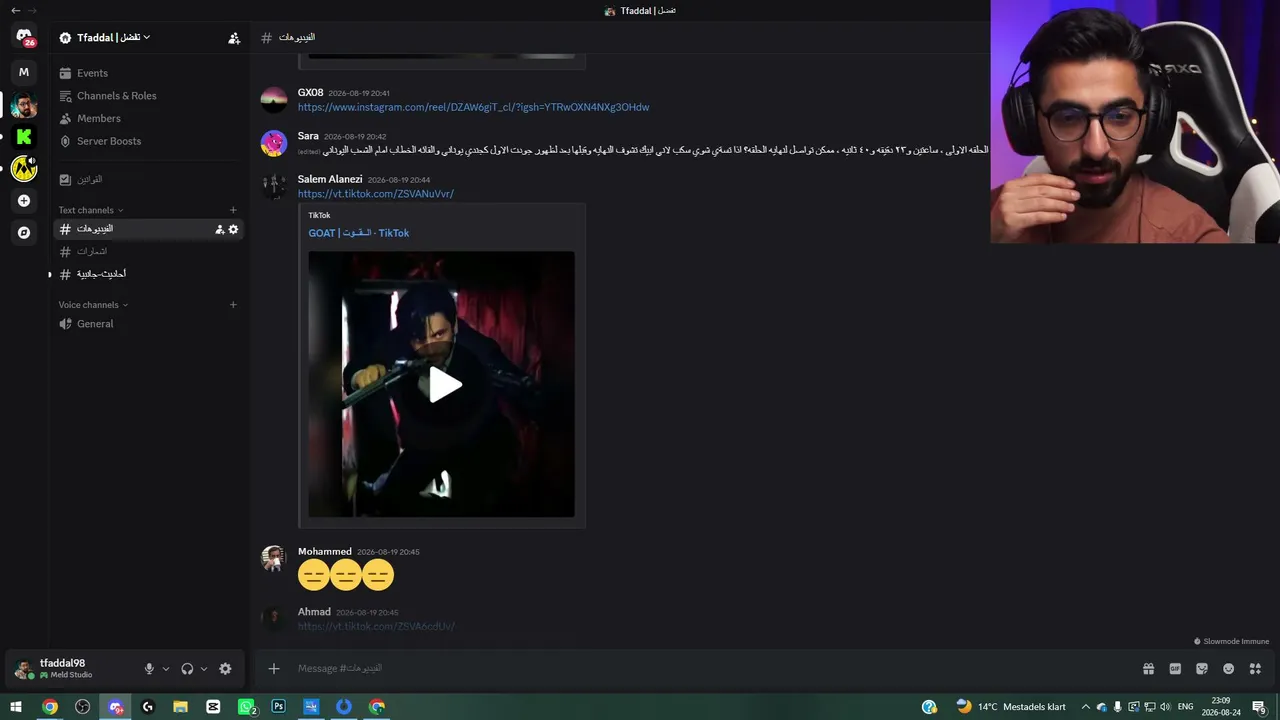Collapse the Voice channels category
Image resolution: width=1280 pixels, height=720 pixels.
93,305
